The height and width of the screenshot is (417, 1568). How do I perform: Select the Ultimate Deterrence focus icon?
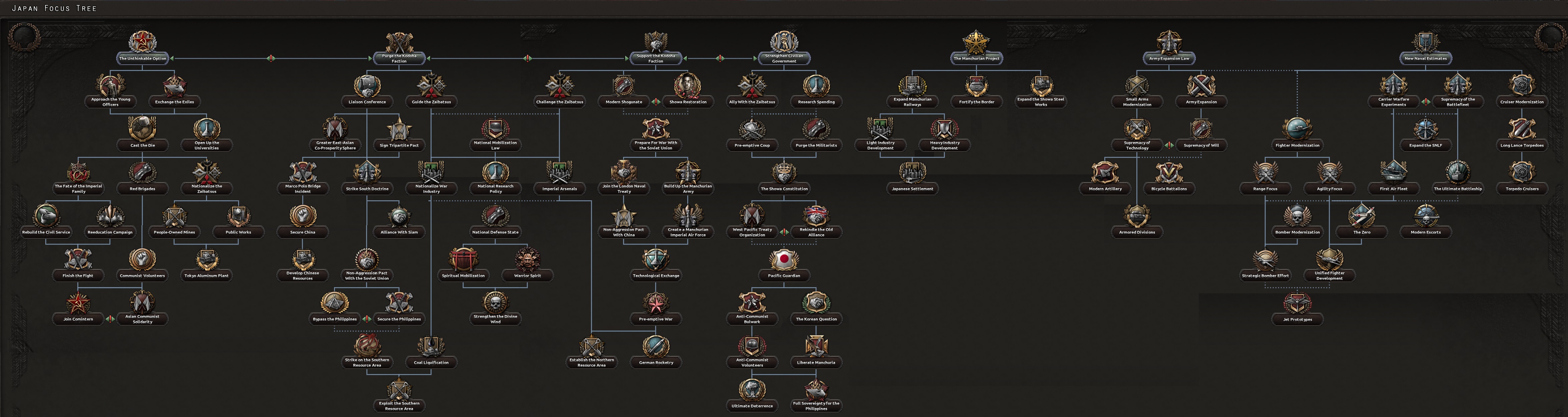[x=752, y=390]
